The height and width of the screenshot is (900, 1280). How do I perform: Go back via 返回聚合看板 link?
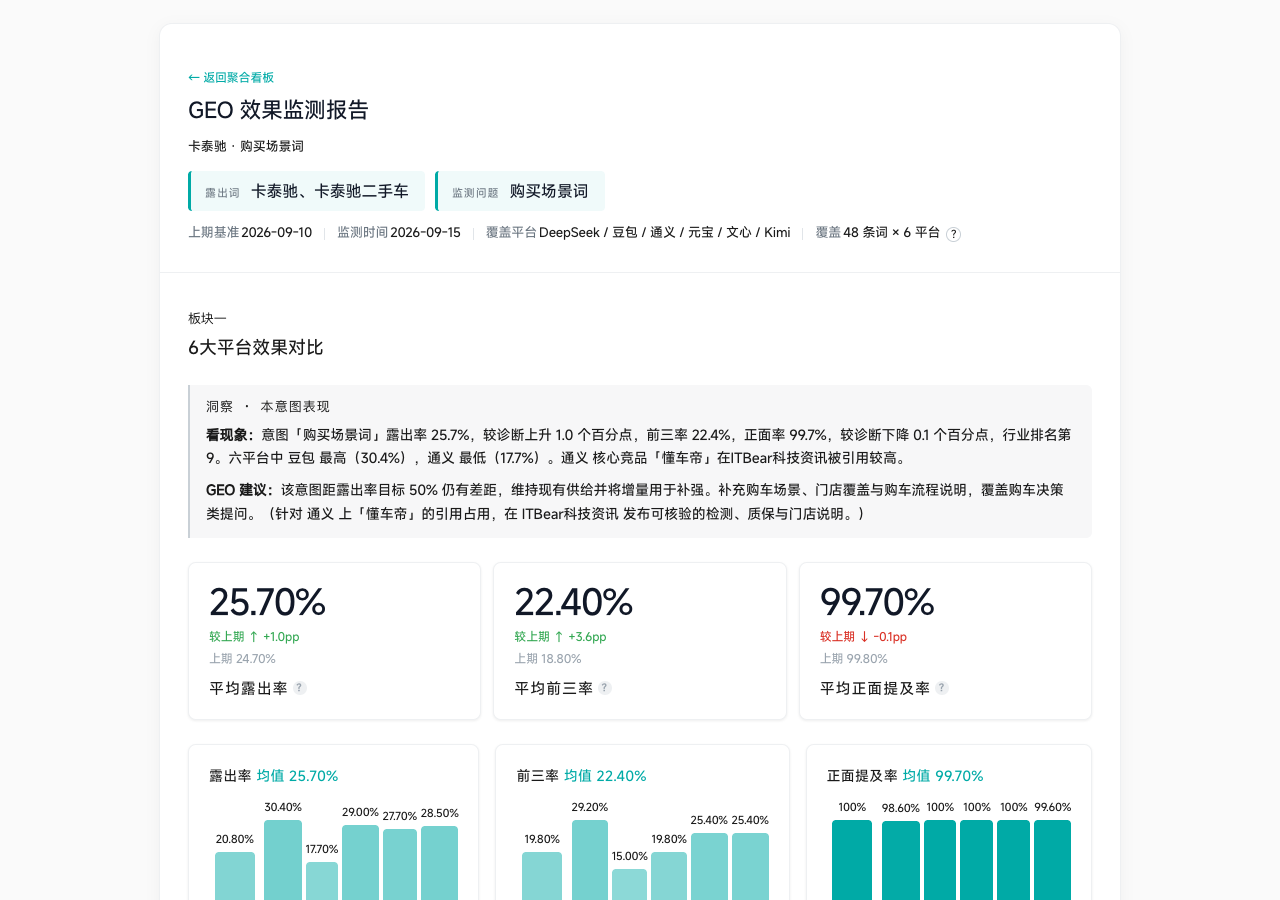231,77
